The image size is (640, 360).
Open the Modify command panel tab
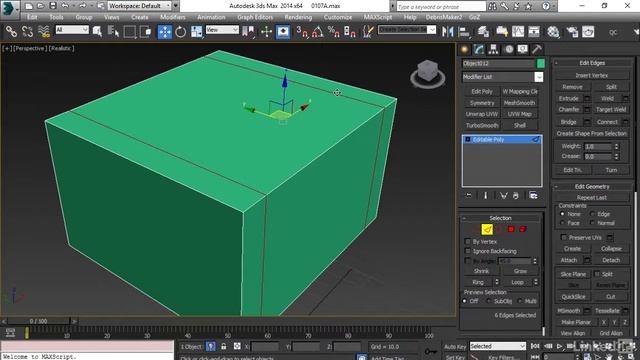479,49
